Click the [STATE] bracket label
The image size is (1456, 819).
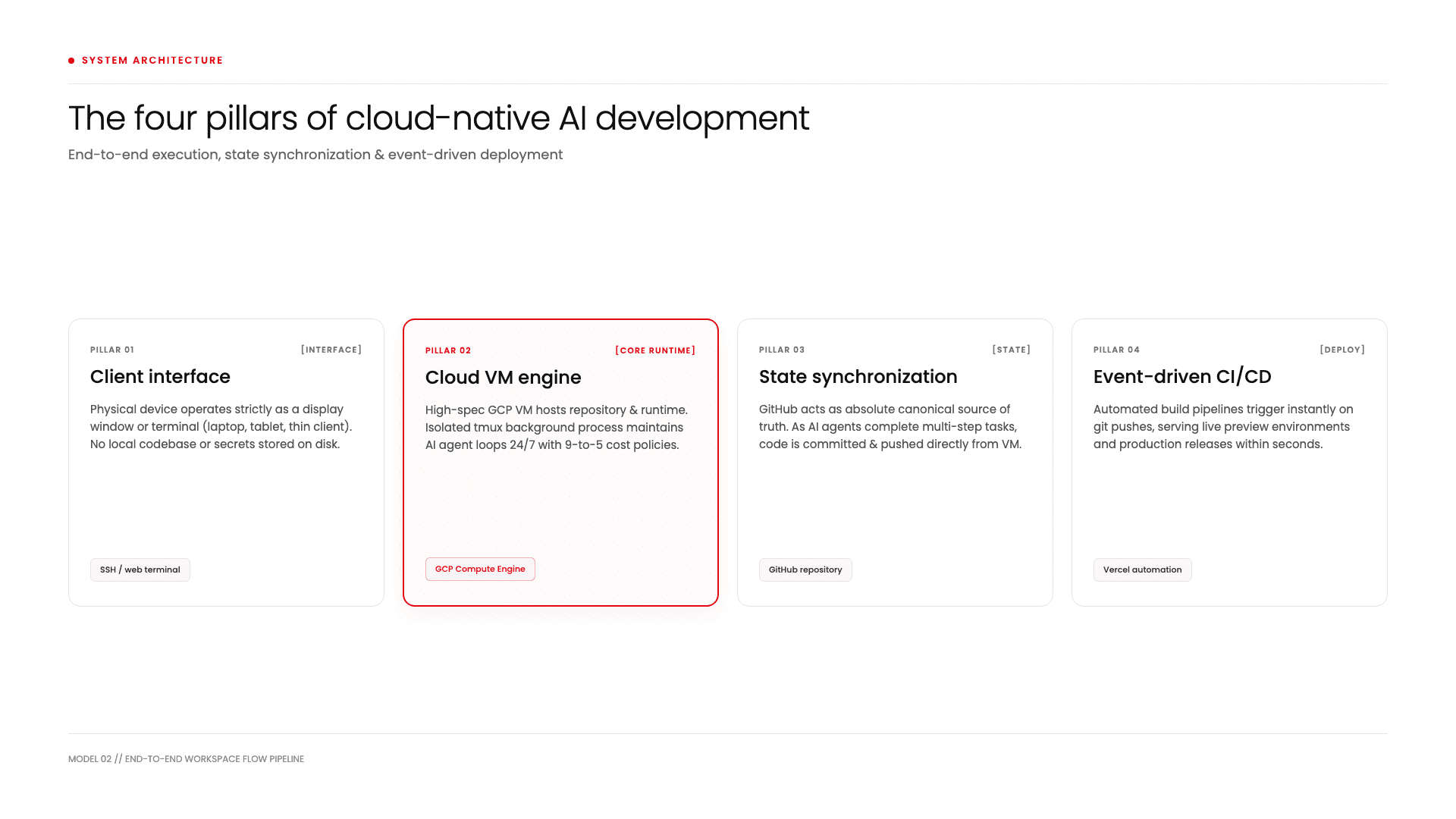[1012, 350]
